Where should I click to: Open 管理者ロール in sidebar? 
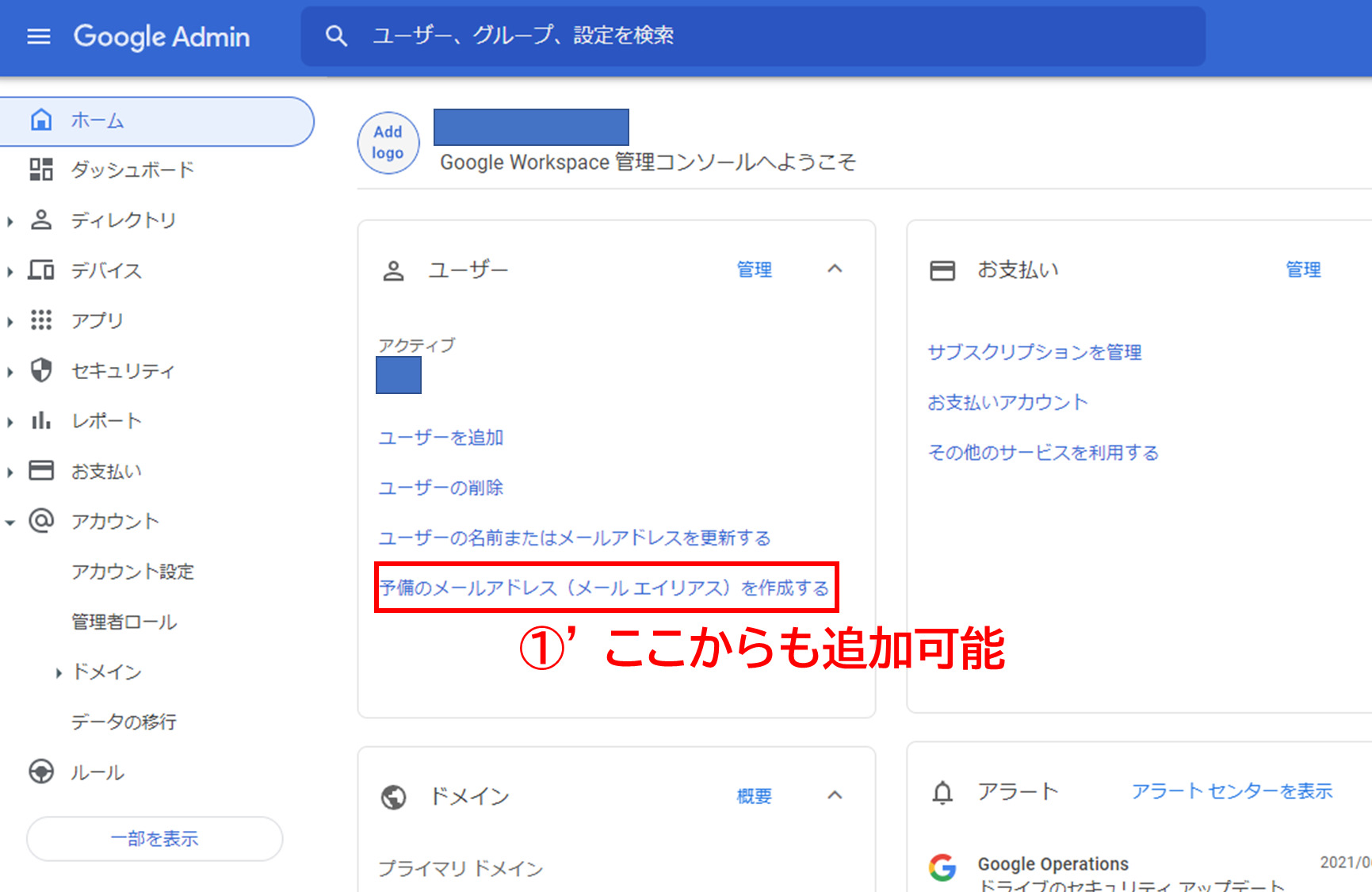(x=124, y=622)
